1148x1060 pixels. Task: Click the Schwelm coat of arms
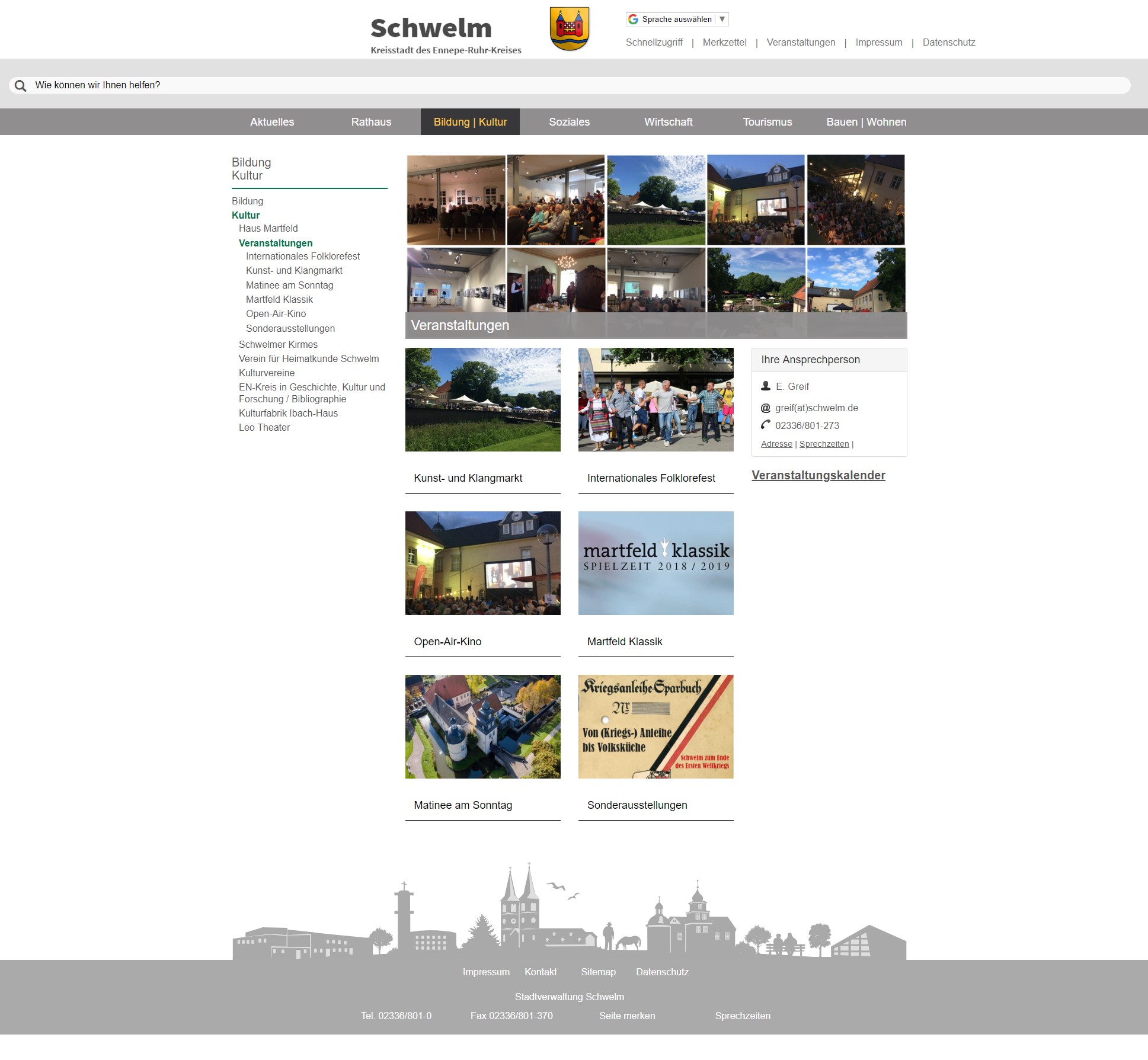[569, 28]
